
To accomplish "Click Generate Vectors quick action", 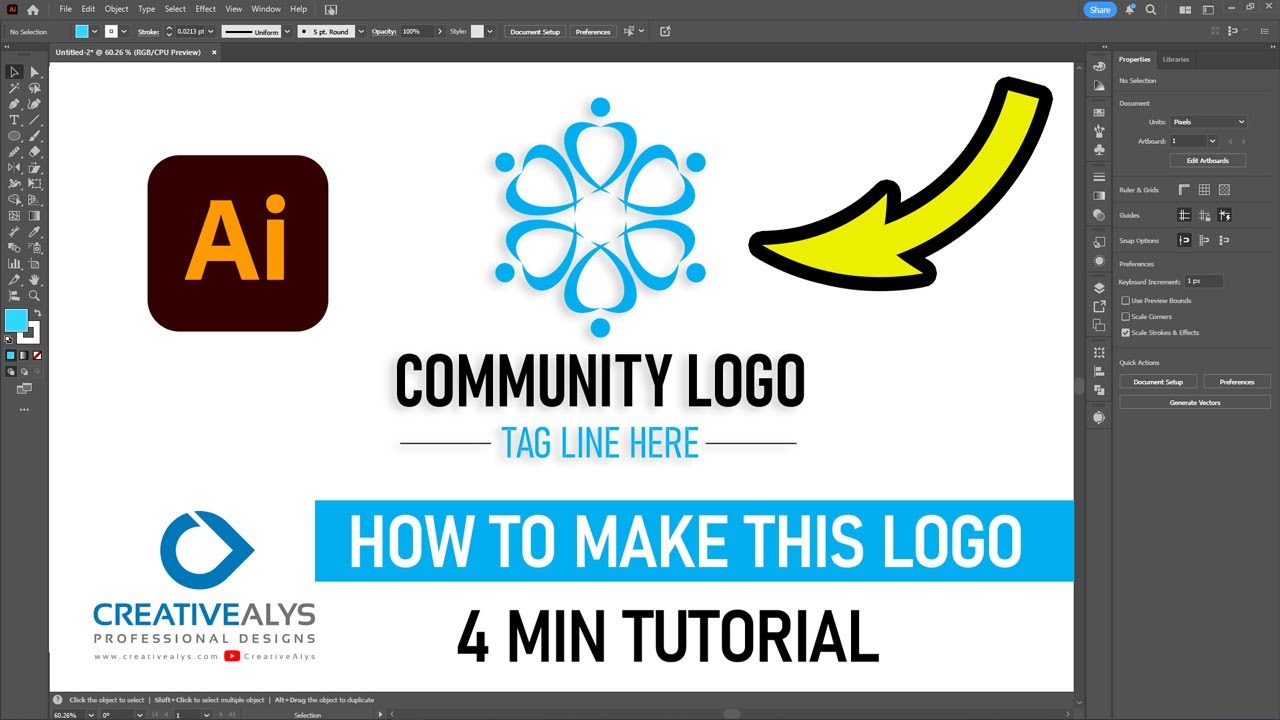I will pyautogui.click(x=1195, y=402).
